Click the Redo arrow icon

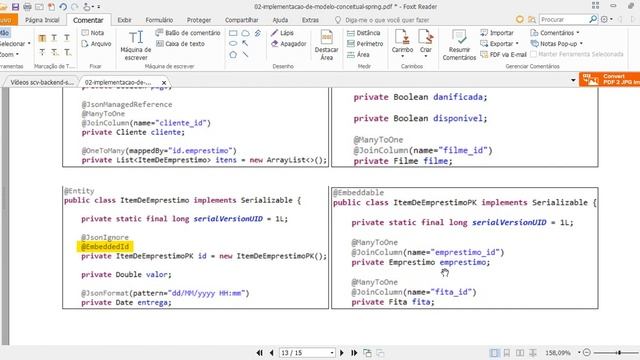(x=75, y=7)
